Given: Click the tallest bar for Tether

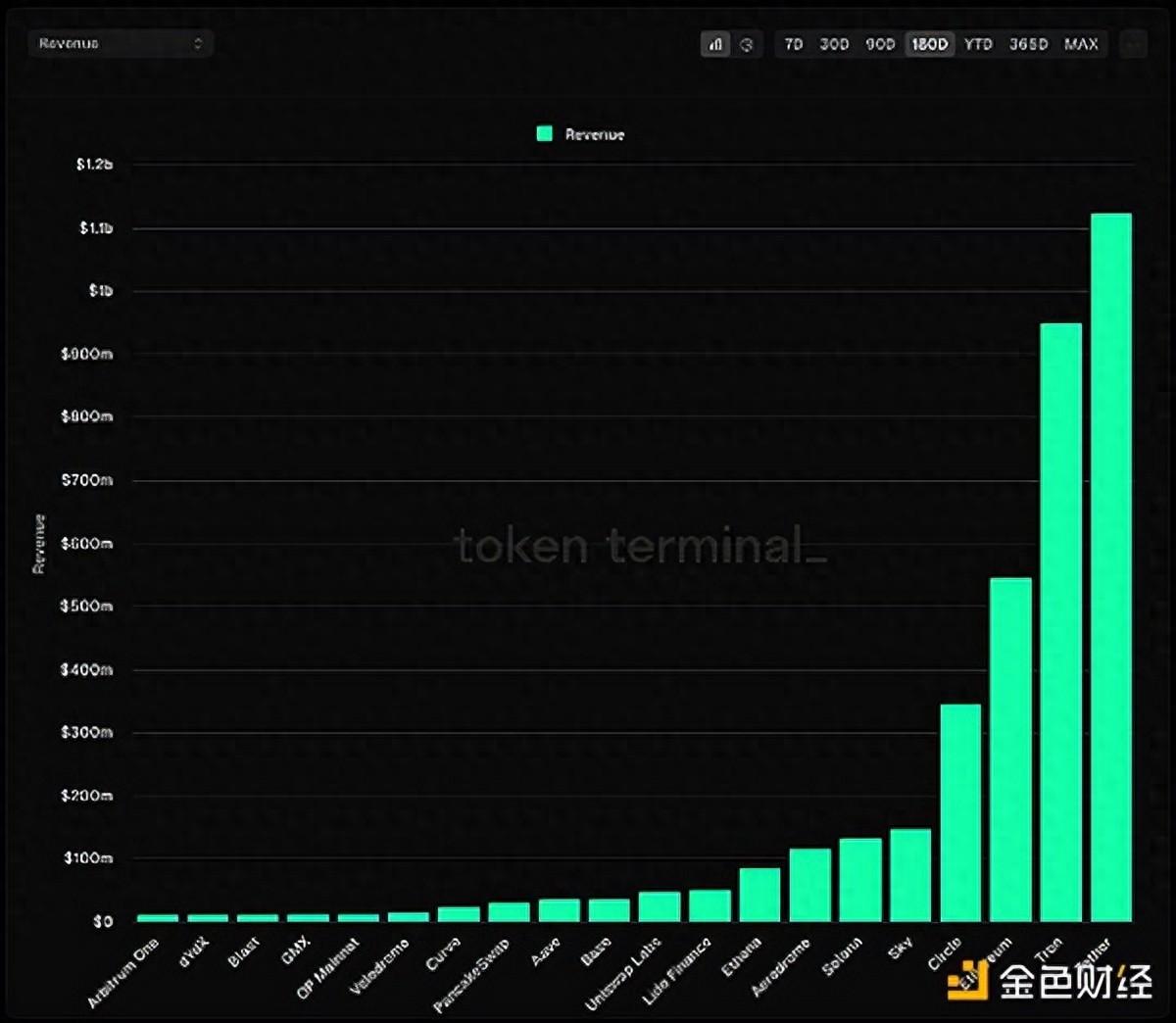Looking at the screenshot, I should pyautogui.click(x=1111, y=567).
